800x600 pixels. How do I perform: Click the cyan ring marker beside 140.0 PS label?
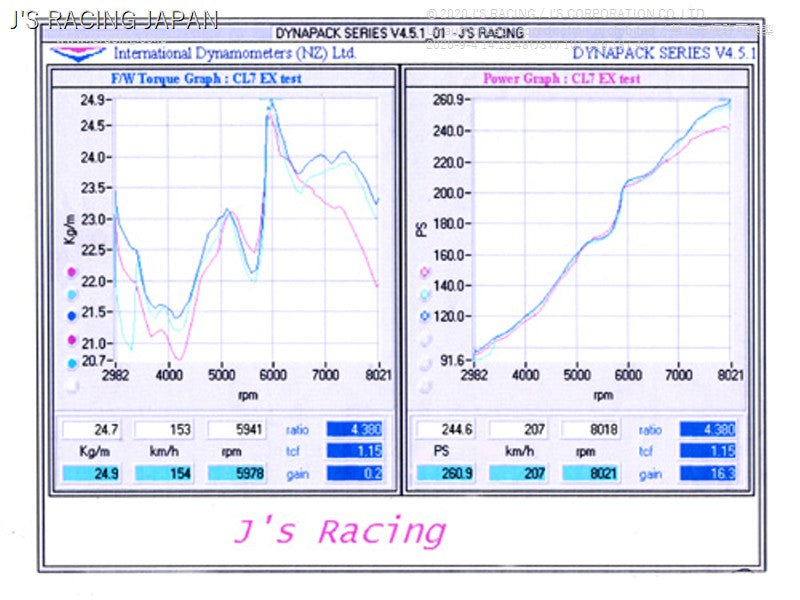424,294
